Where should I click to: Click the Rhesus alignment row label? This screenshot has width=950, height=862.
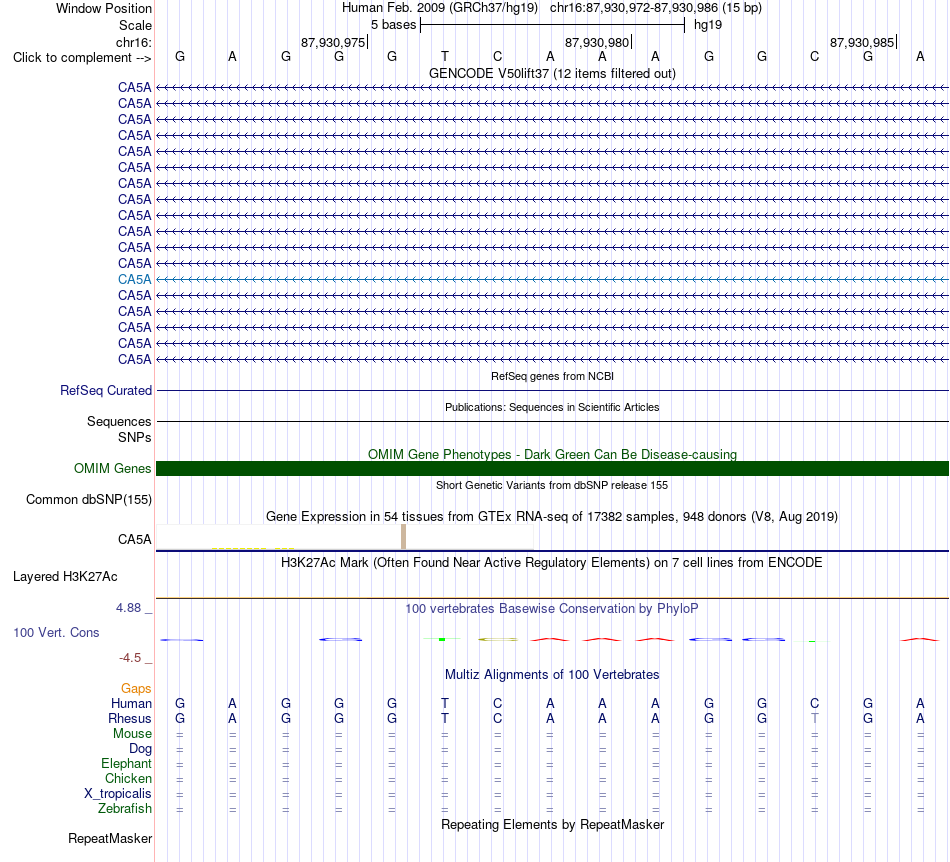pyautogui.click(x=130, y=718)
